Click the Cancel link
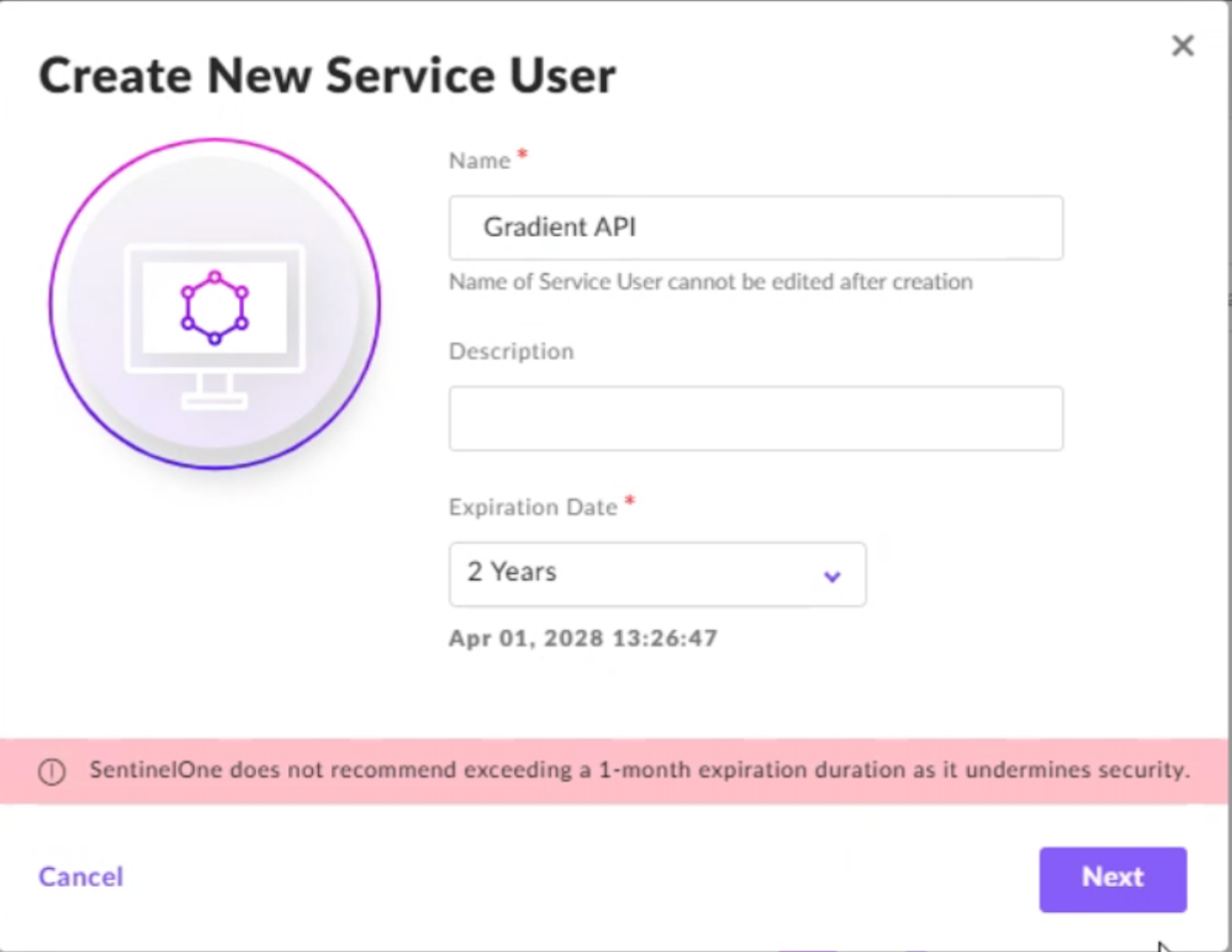 pyautogui.click(x=81, y=876)
